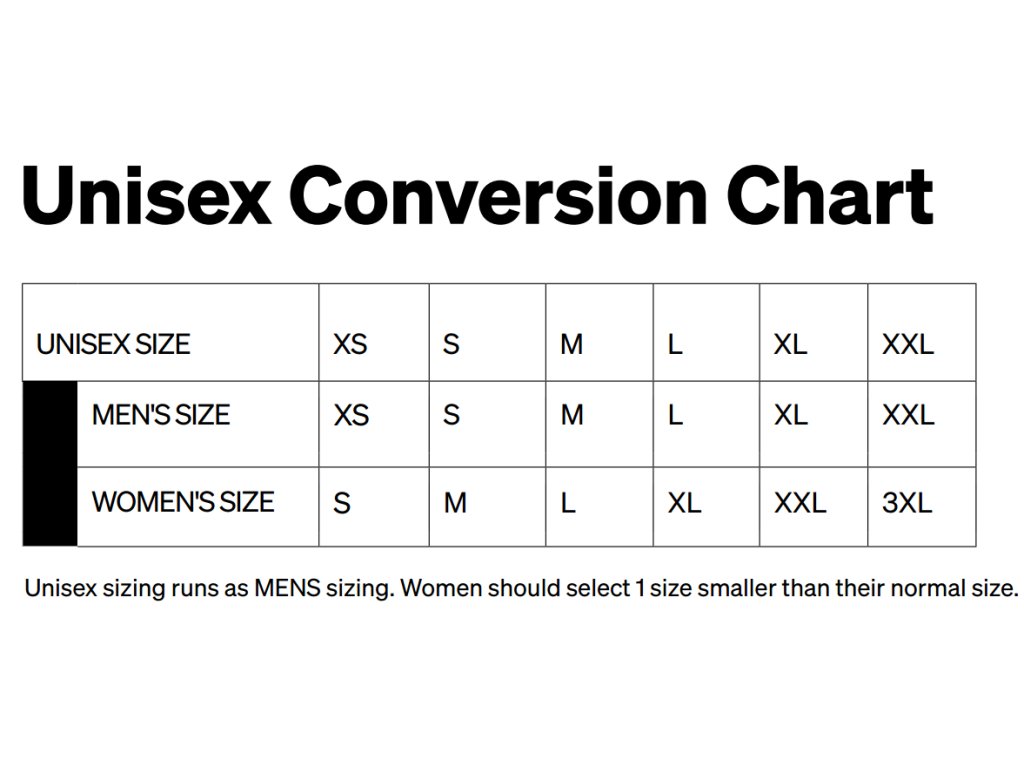Select the MEN'S SIZE row header
1024x768 pixels.
pyautogui.click(x=161, y=415)
